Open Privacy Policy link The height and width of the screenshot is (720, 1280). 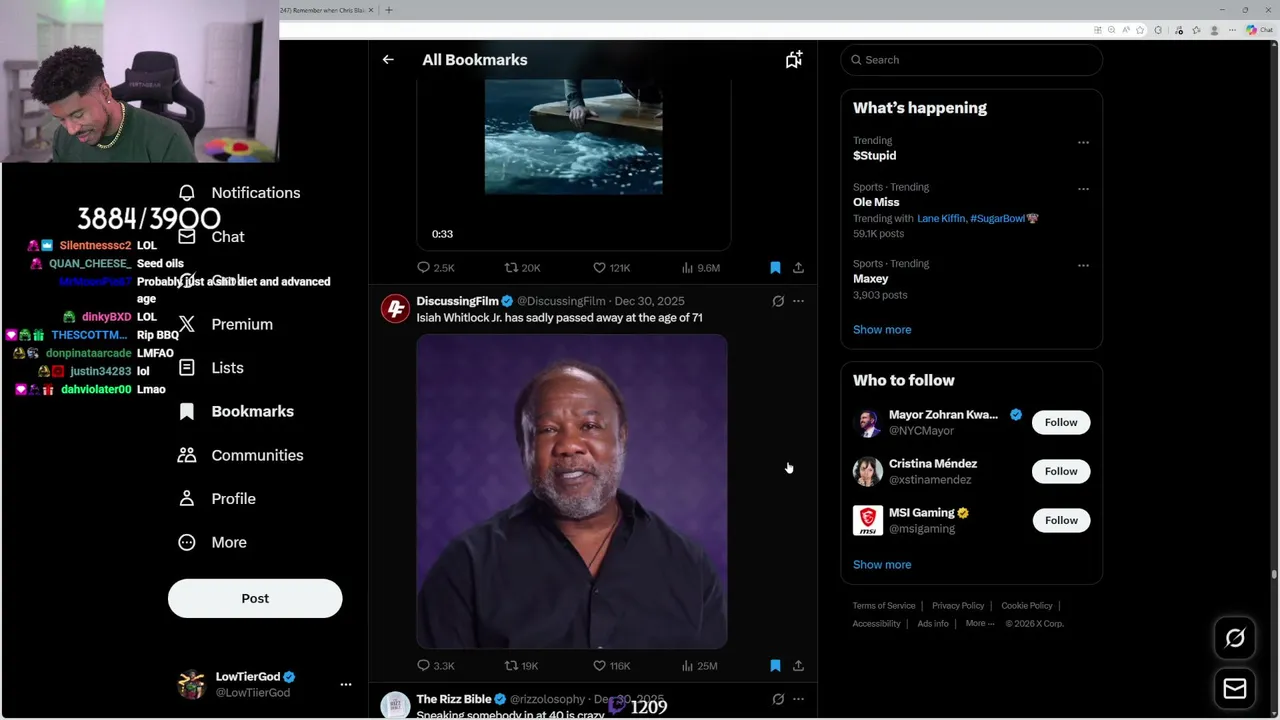point(958,606)
